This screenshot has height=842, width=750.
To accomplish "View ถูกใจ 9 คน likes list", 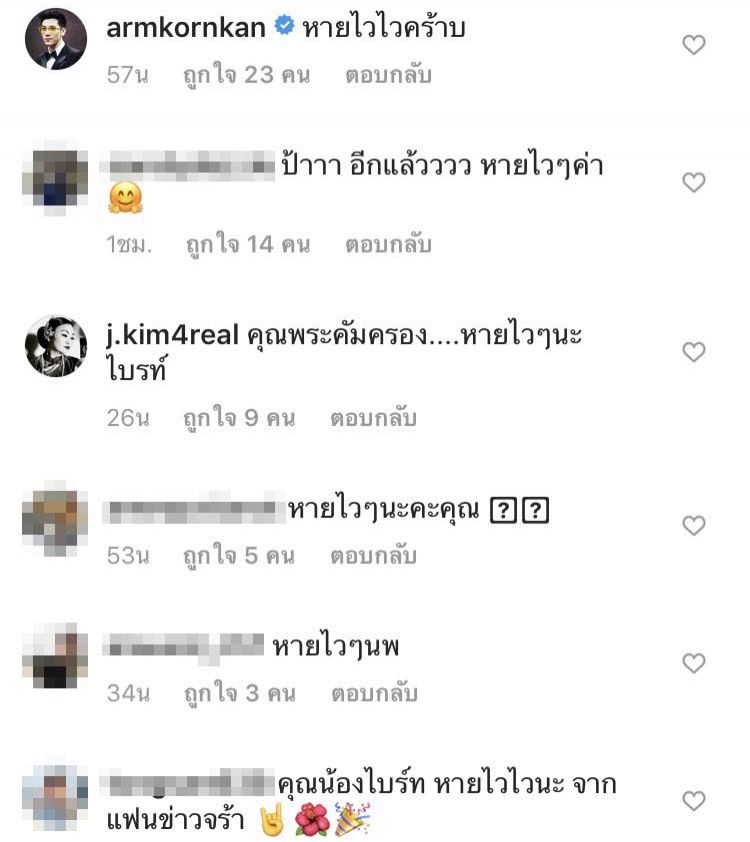I will pyautogui.click(x=239, y=418).
